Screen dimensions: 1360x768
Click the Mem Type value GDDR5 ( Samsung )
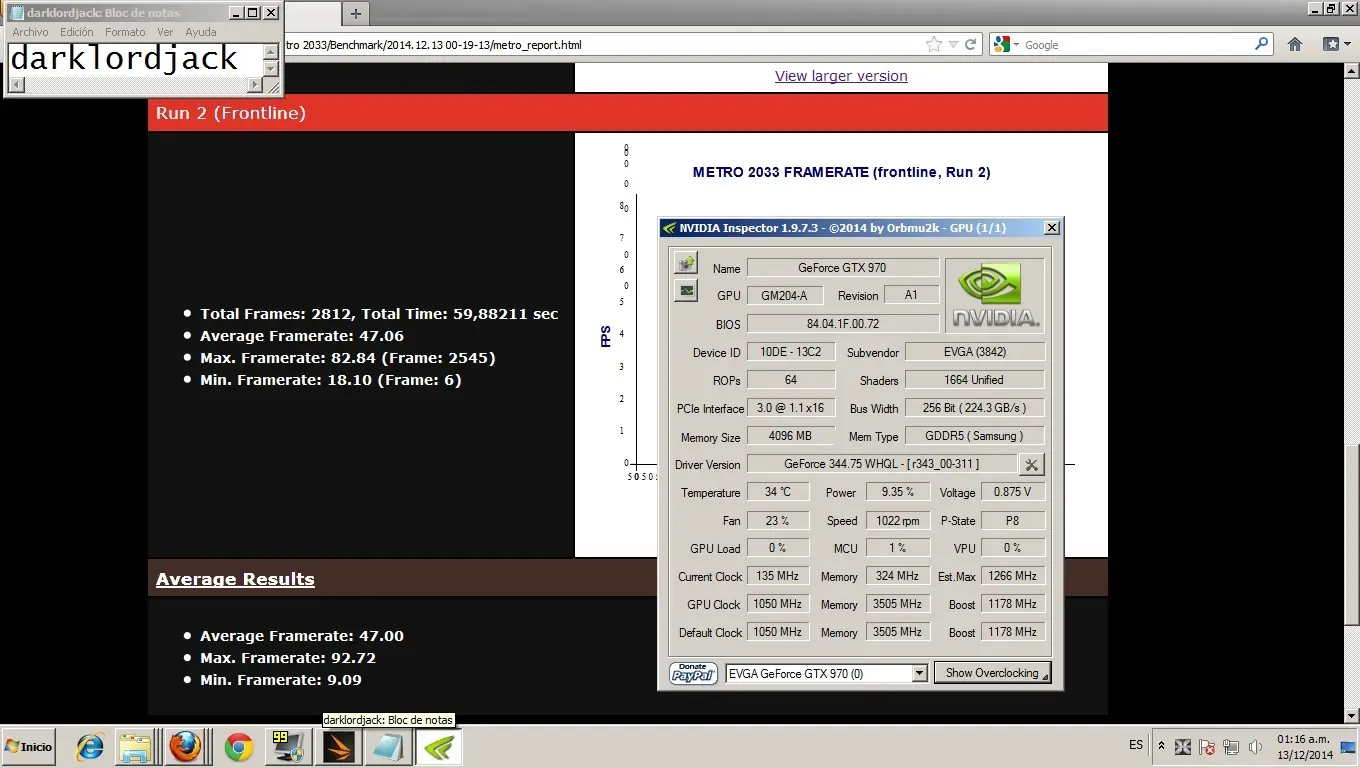(x=975, y=436)
